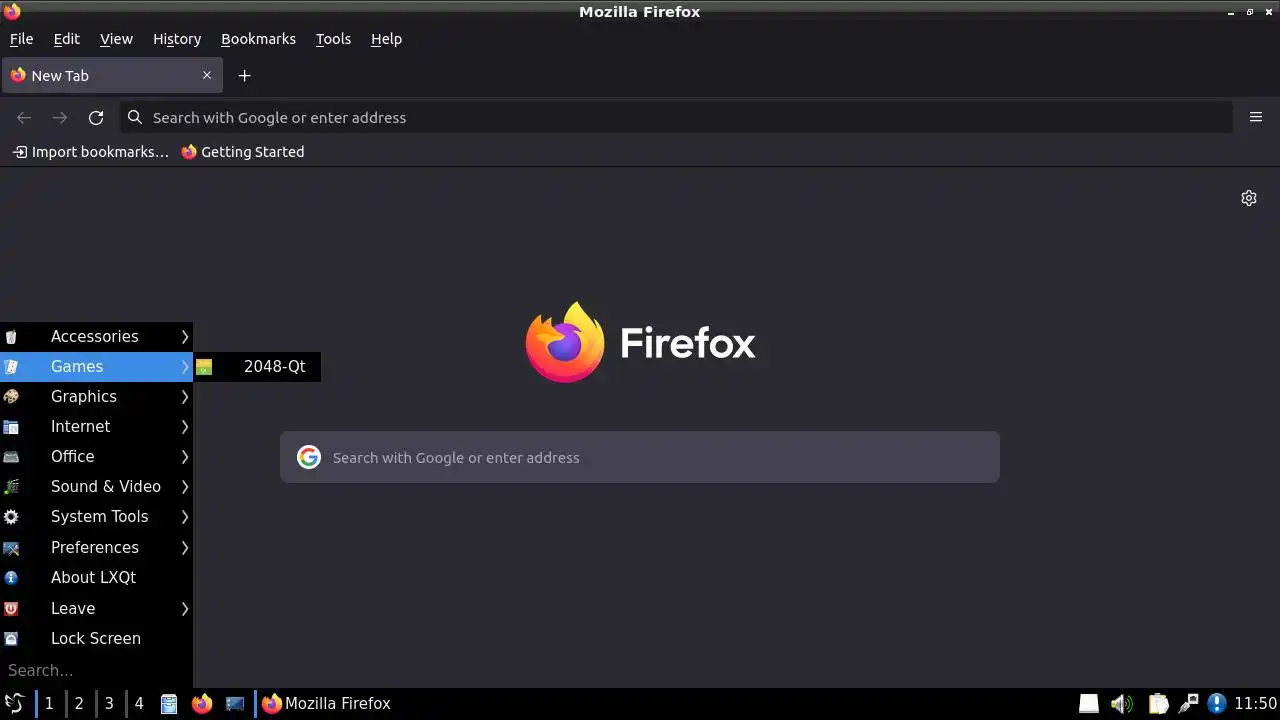Click the Office category icon
Image resolution: width=1280 pixels, height=720 pixels.
click(11, 457)
